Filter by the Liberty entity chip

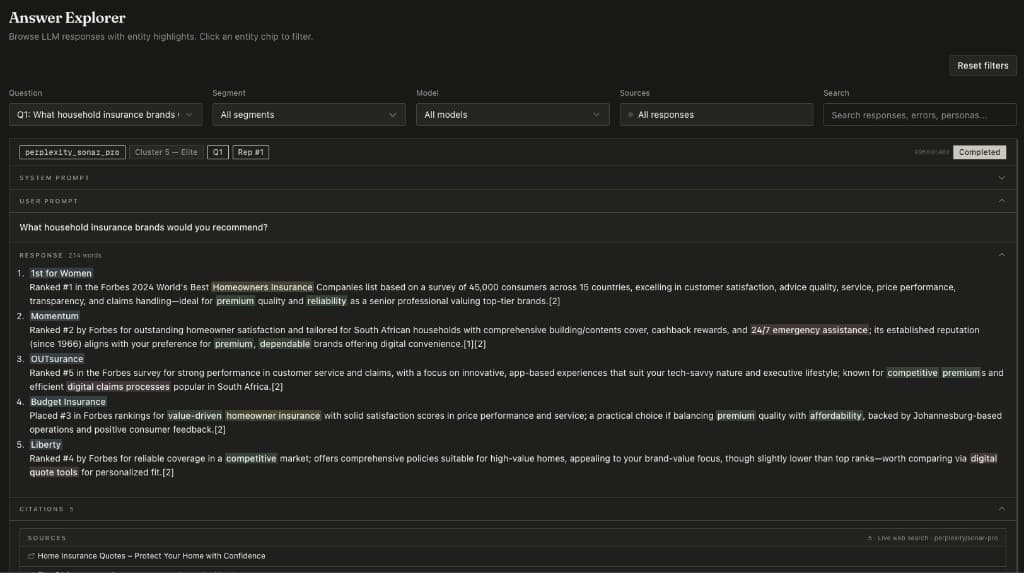(x=45, y=444)
